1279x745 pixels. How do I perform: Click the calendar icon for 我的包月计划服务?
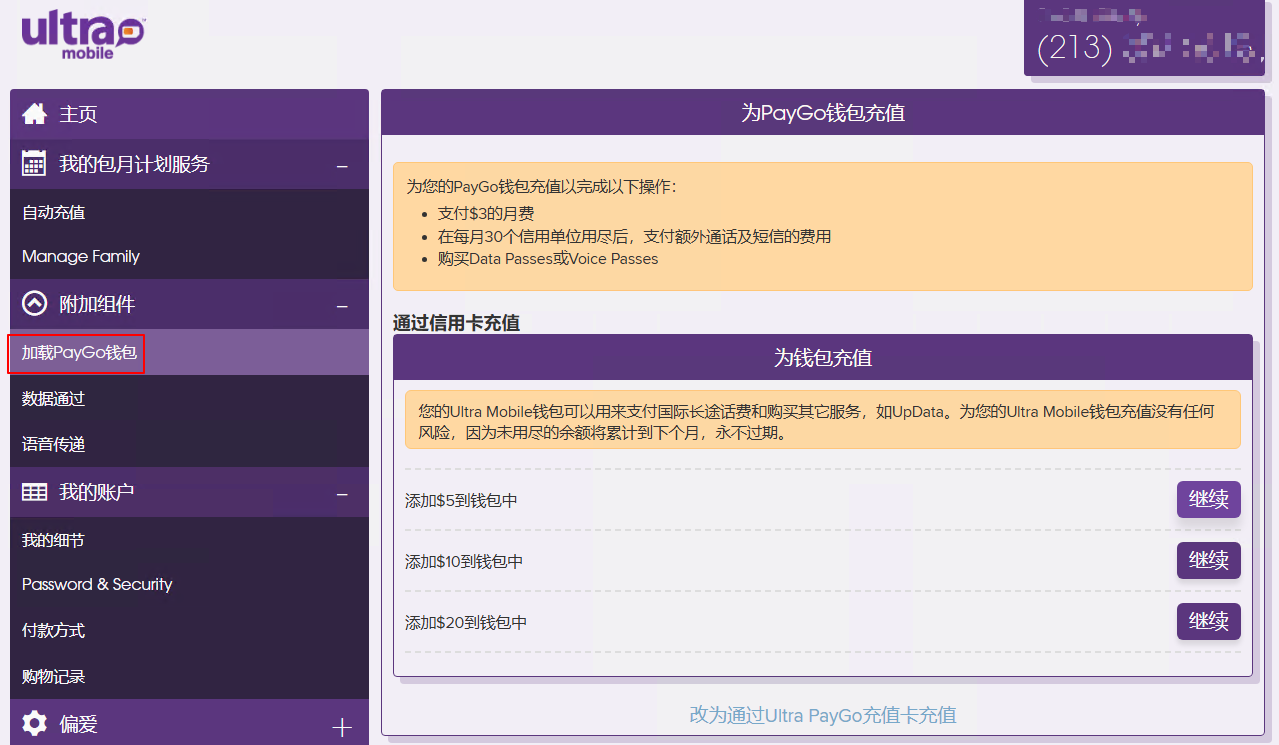point(35,164)
